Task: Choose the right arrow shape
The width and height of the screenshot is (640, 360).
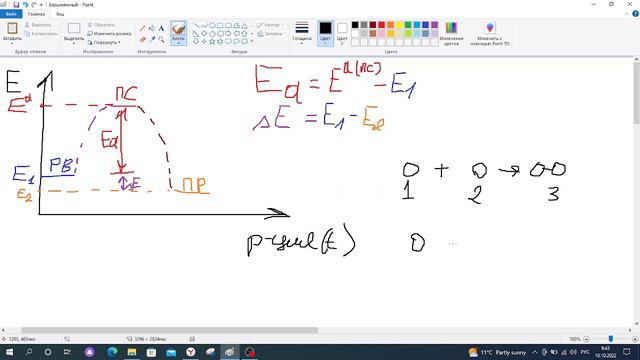Action: 228,33
